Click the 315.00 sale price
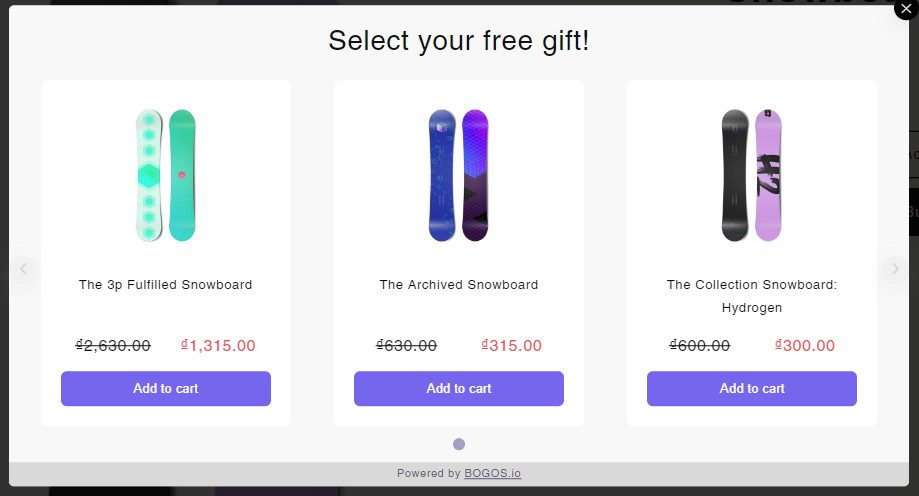Image resolution: width=919 pixels, height=496 pixels. pyautogui.click(x=511, y=346)
